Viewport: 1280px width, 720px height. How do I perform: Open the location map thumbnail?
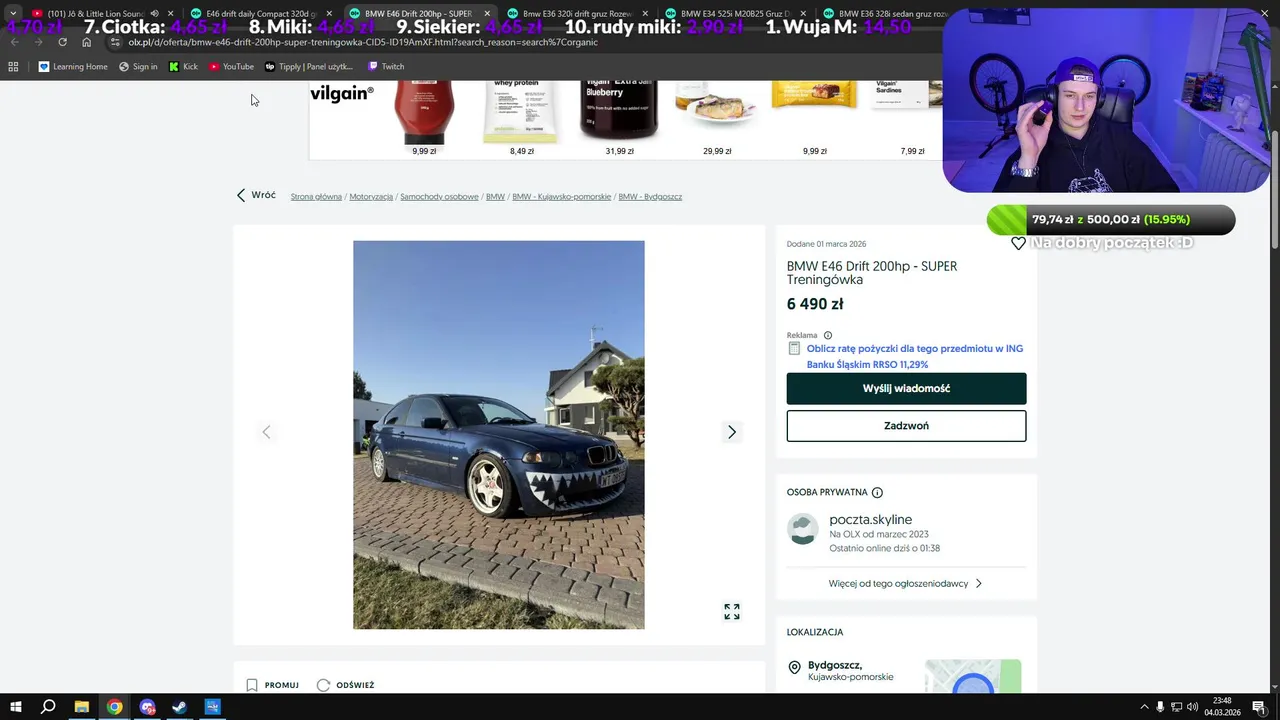click(x=973, y=676)
